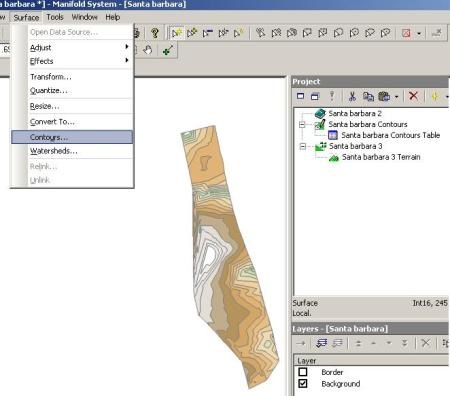Click the copy icon in Project pane
The width and height of the screenshot is (450, 396).
[x=368, y=96]
